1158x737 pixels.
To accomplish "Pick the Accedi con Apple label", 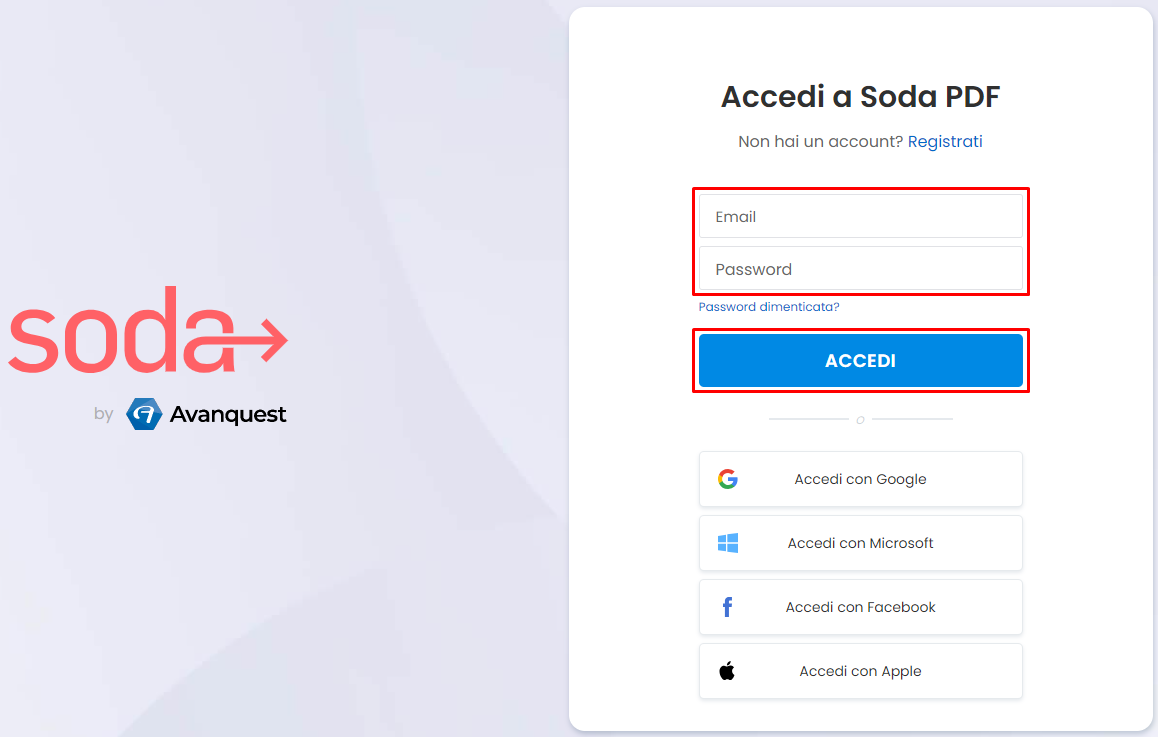I will [860, 671].
